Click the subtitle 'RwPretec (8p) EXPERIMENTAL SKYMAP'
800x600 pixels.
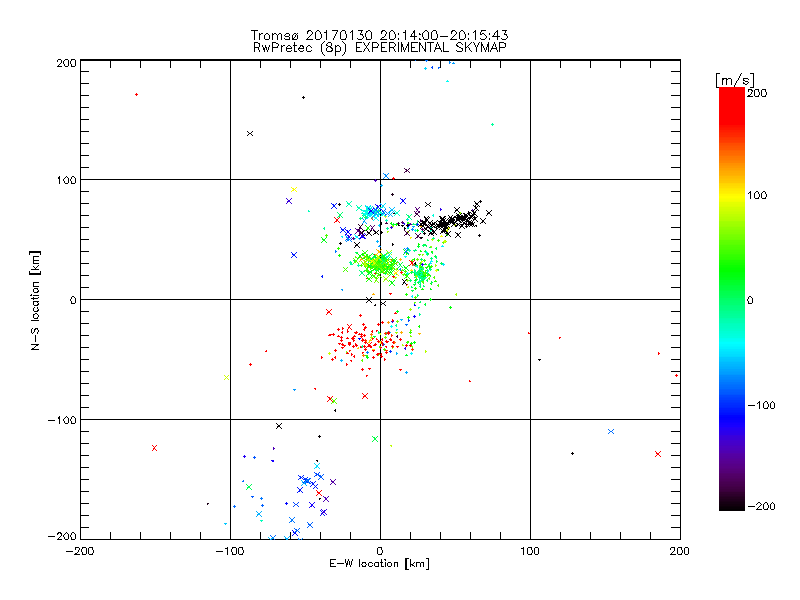pos(380,48)
